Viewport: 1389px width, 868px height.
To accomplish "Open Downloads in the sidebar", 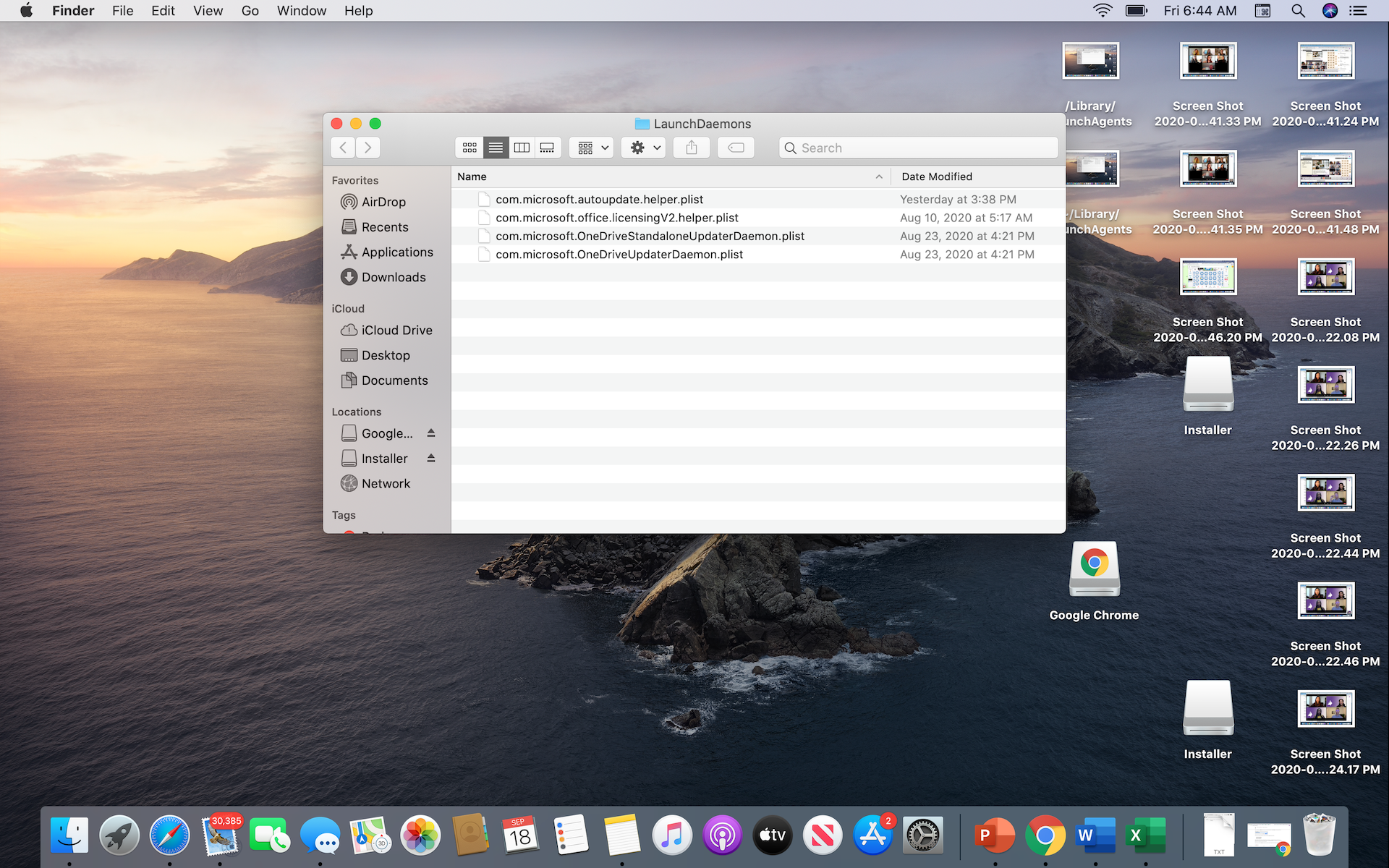I will coord(394,277).
